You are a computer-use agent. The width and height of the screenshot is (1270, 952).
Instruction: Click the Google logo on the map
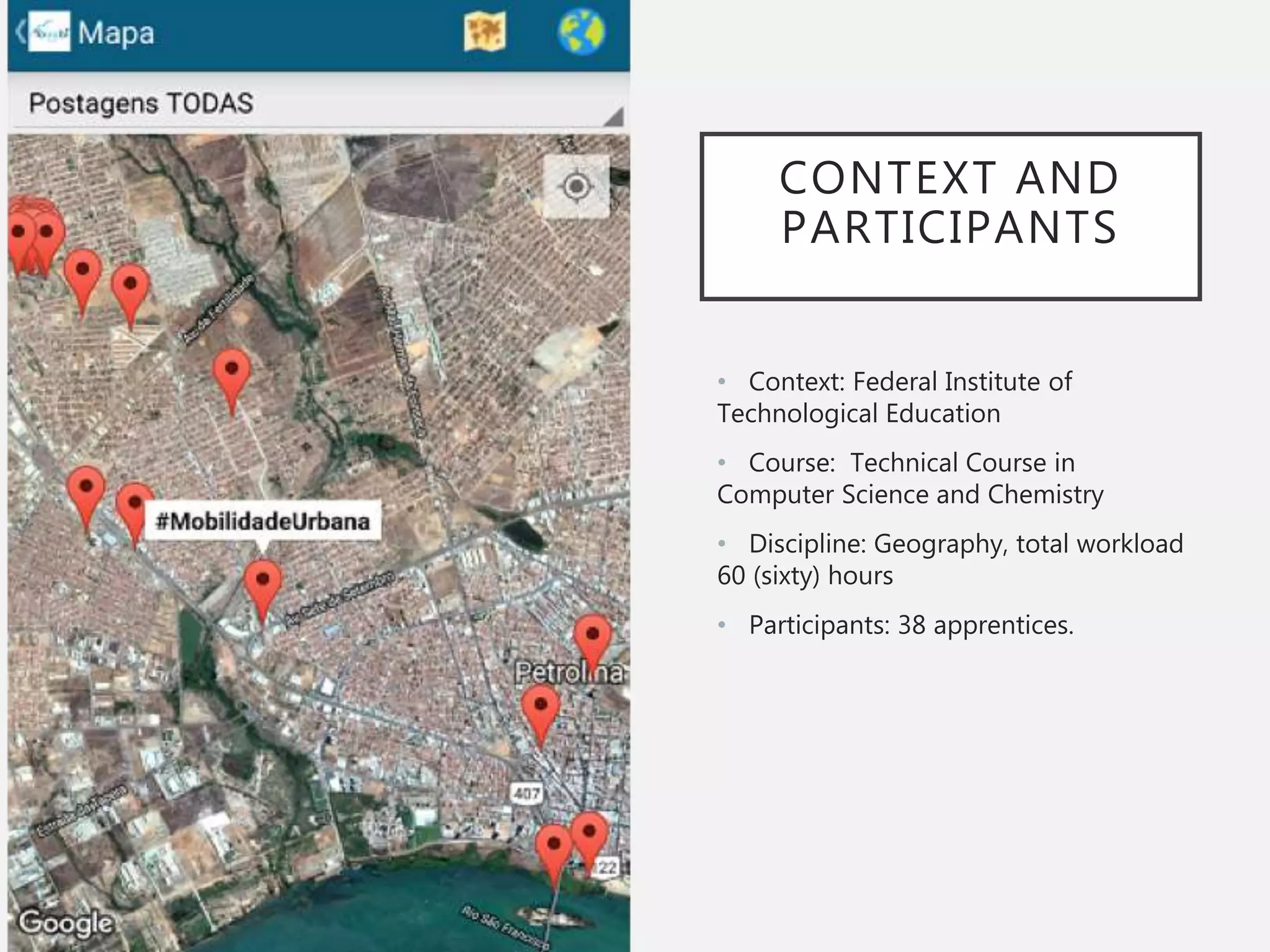click(66, 923)
